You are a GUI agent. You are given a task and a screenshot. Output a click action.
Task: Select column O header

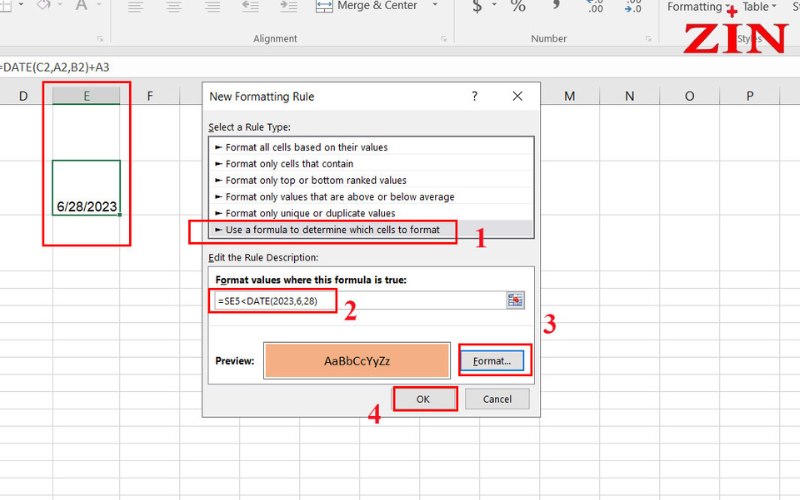coord(689,96)
